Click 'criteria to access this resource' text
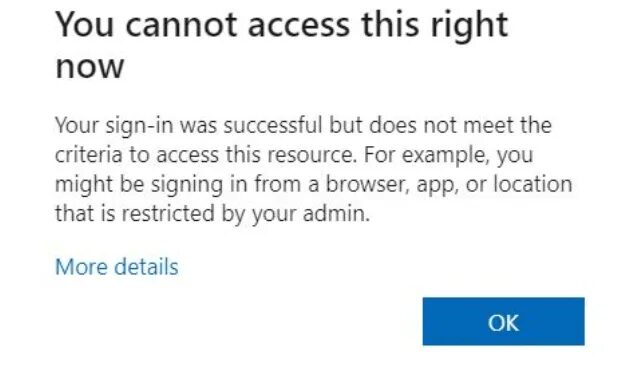 point(204,155)
